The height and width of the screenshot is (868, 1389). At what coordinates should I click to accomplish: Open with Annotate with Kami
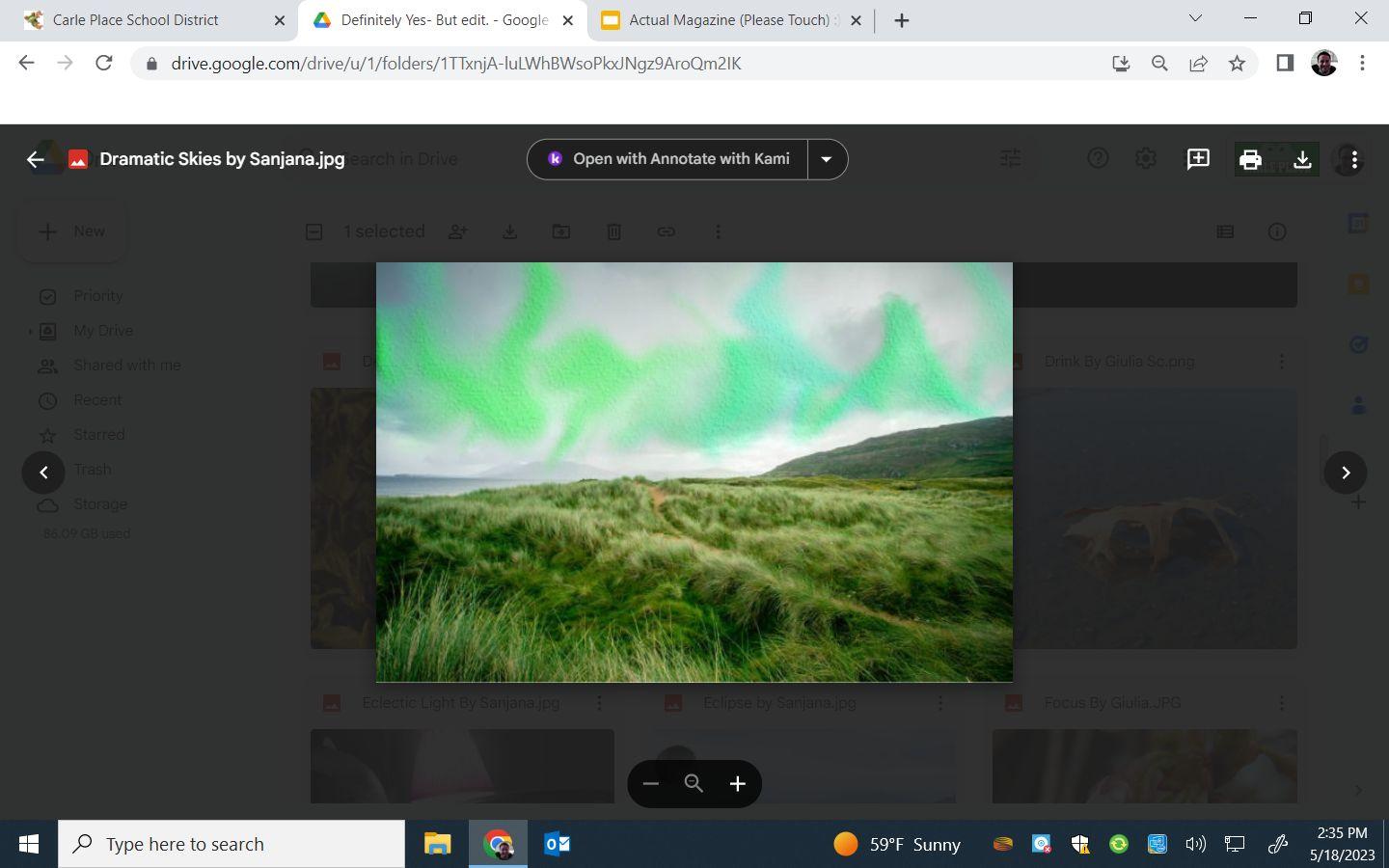click(x=667, y=159)
